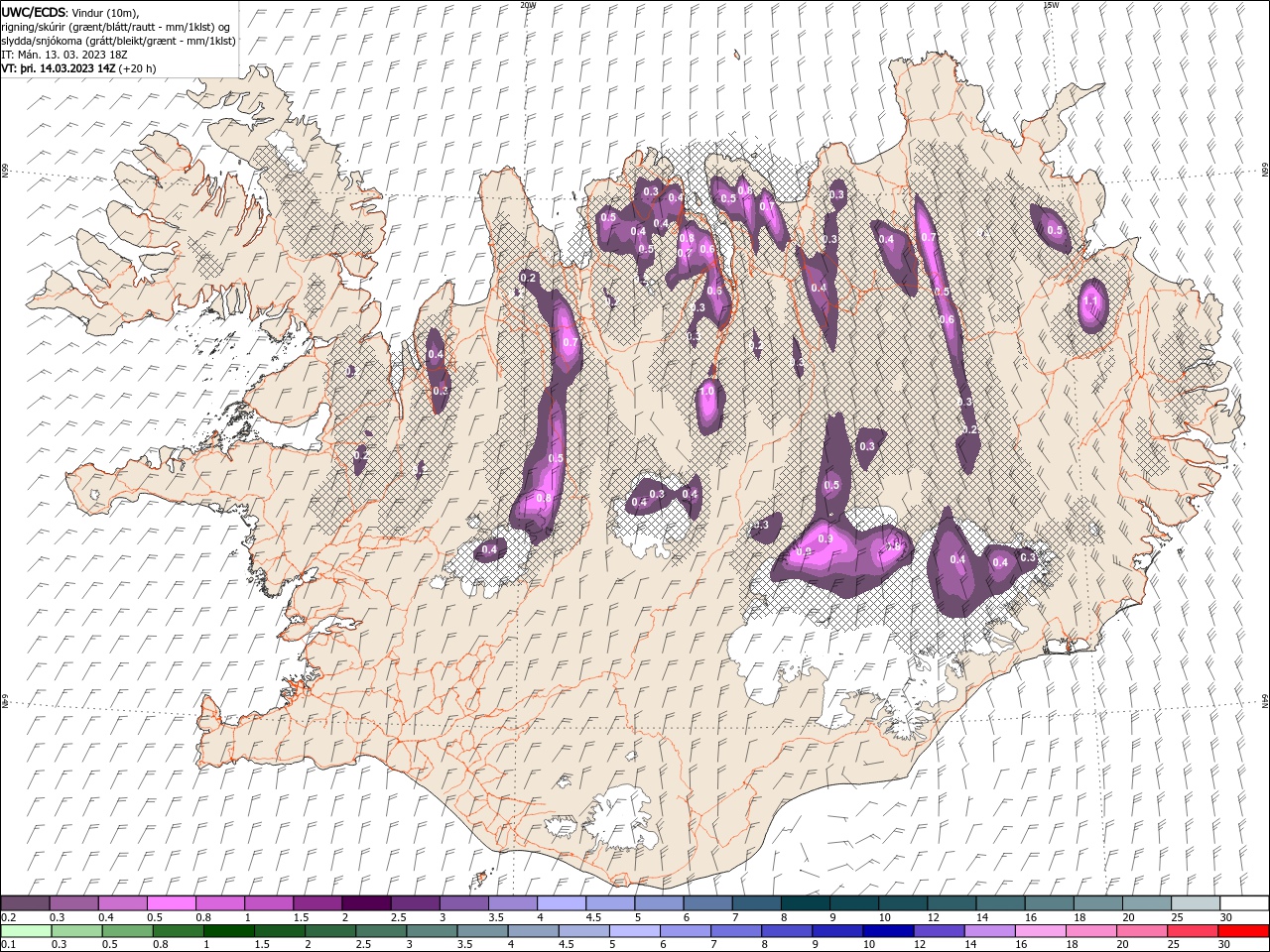This screenshot has height=952, width=1270.
Task: Pick lower legend swatch between 14 and 16
Action: [990, 931]
